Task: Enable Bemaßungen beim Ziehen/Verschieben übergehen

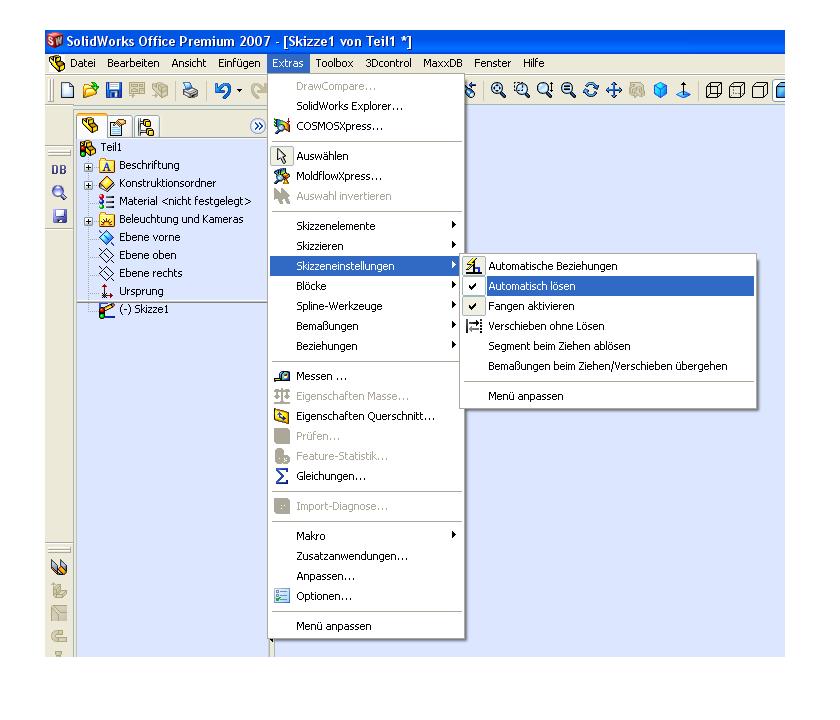Action: coord(609,366)
